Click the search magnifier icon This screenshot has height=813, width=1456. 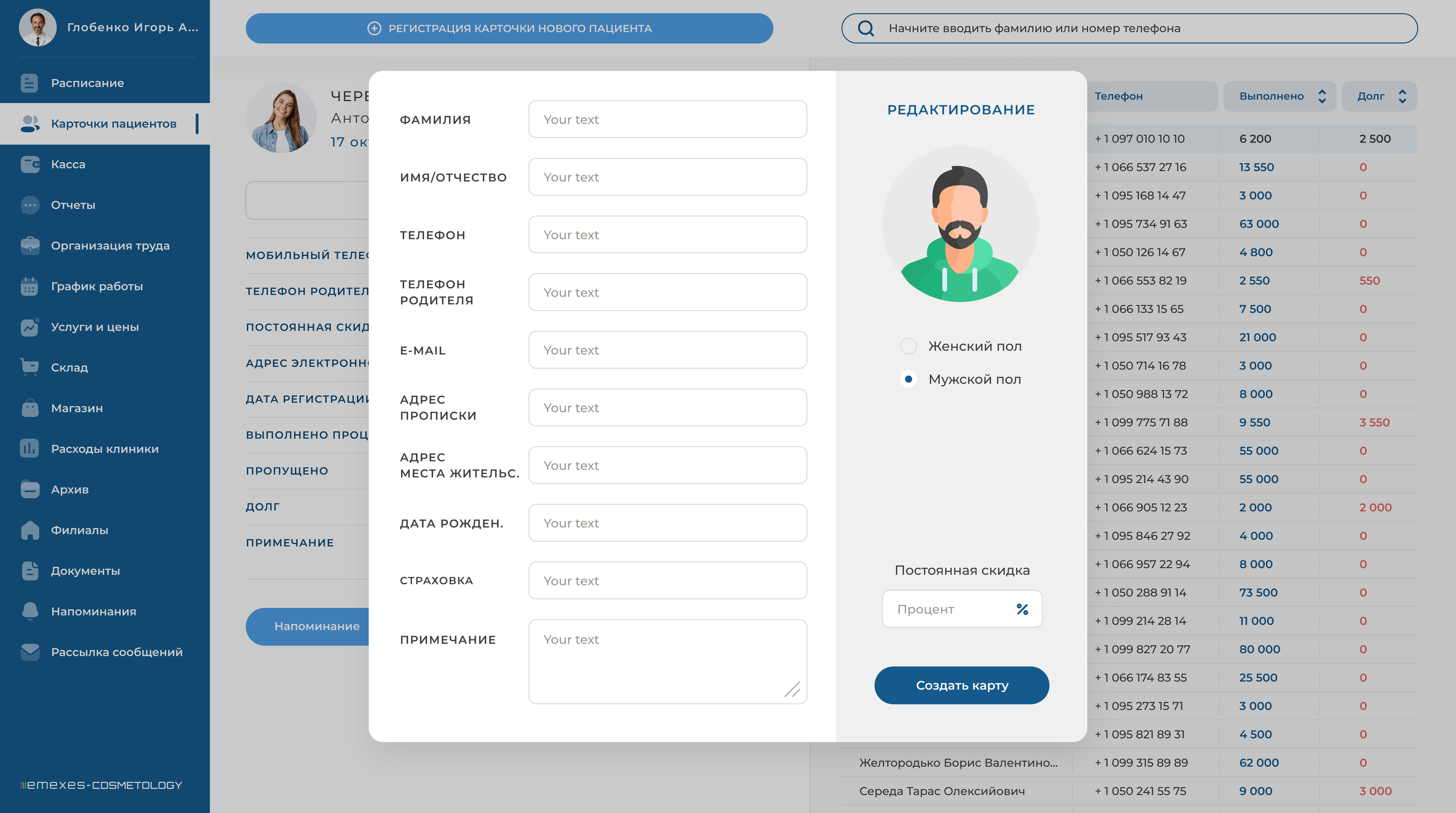pyautogui.click(x=865, y=28)
